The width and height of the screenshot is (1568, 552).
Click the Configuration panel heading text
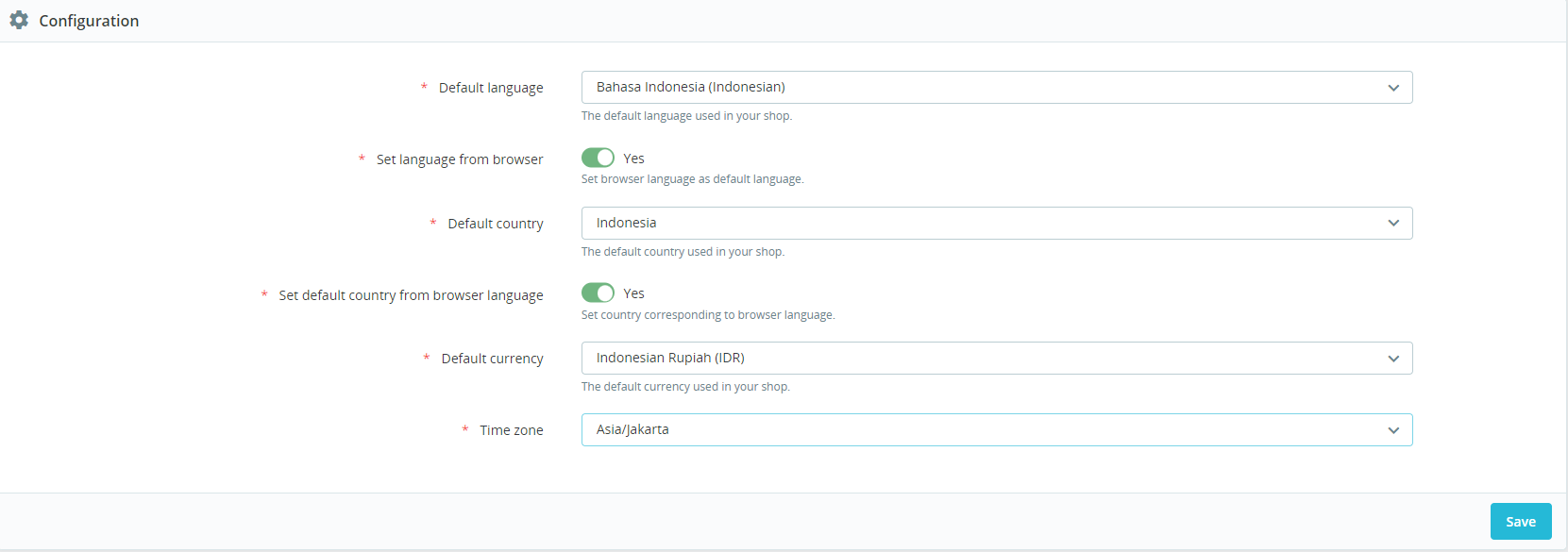point(89,21)
